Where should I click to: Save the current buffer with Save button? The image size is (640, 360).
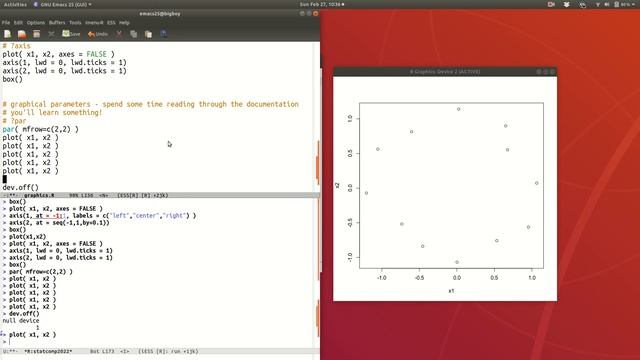pyautogui.click(x=71, y=34)
